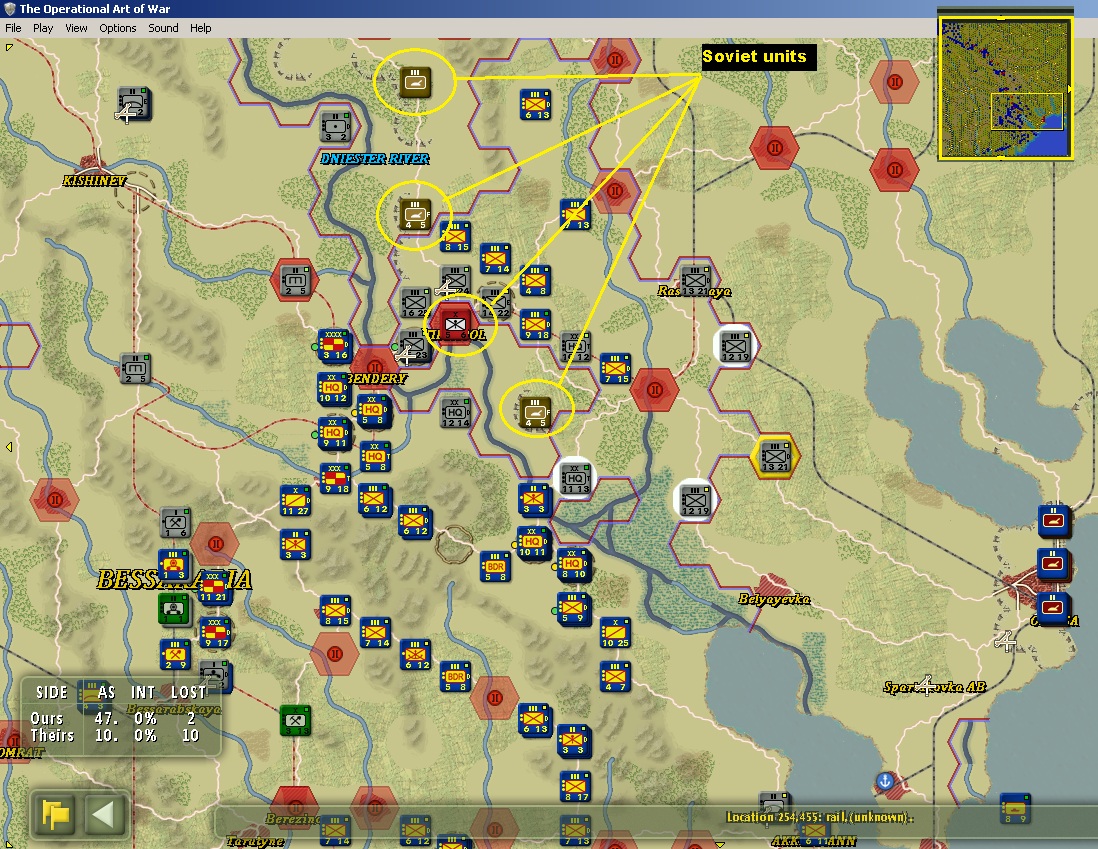Screen dimensions: 1098x849
Task: Open the Play menu
Action: (43, 28)
